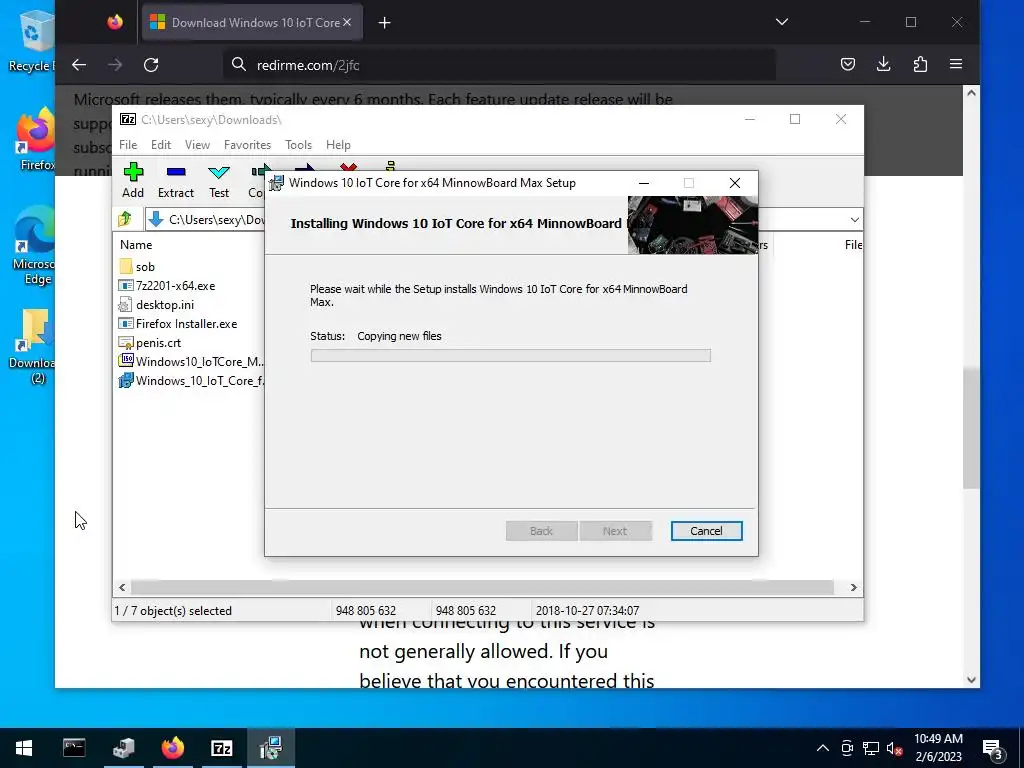Open a new Firefox tab
1024x768 pixels.
click(x=385, y=23)
